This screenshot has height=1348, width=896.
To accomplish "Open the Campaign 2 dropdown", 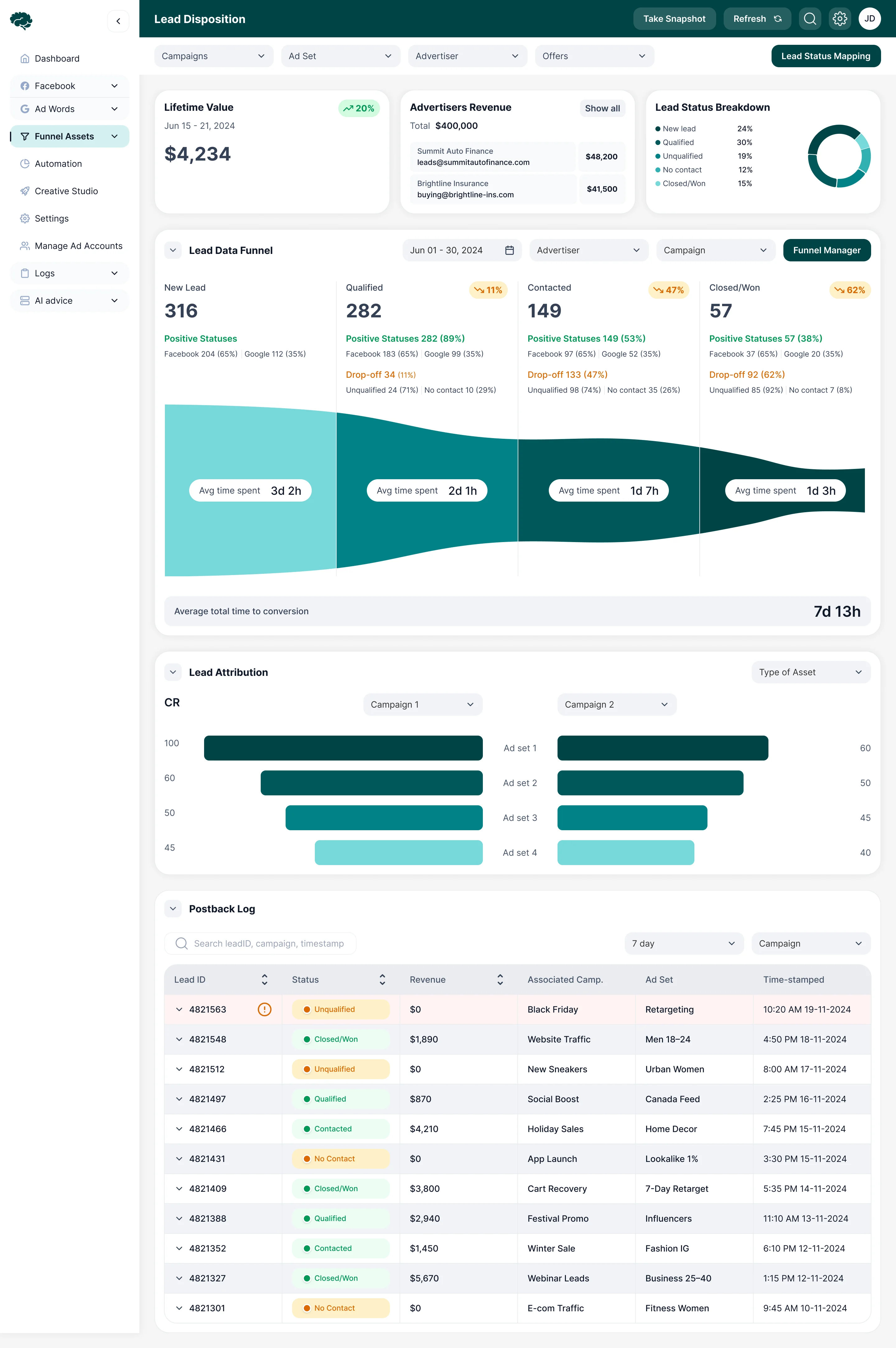I will coord(617,704).
